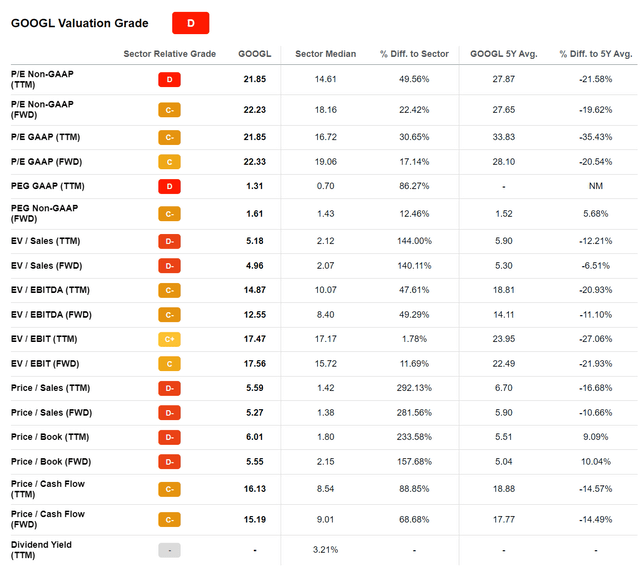Select the EV / EBIT (FWD) row label

tap(45, 364)
